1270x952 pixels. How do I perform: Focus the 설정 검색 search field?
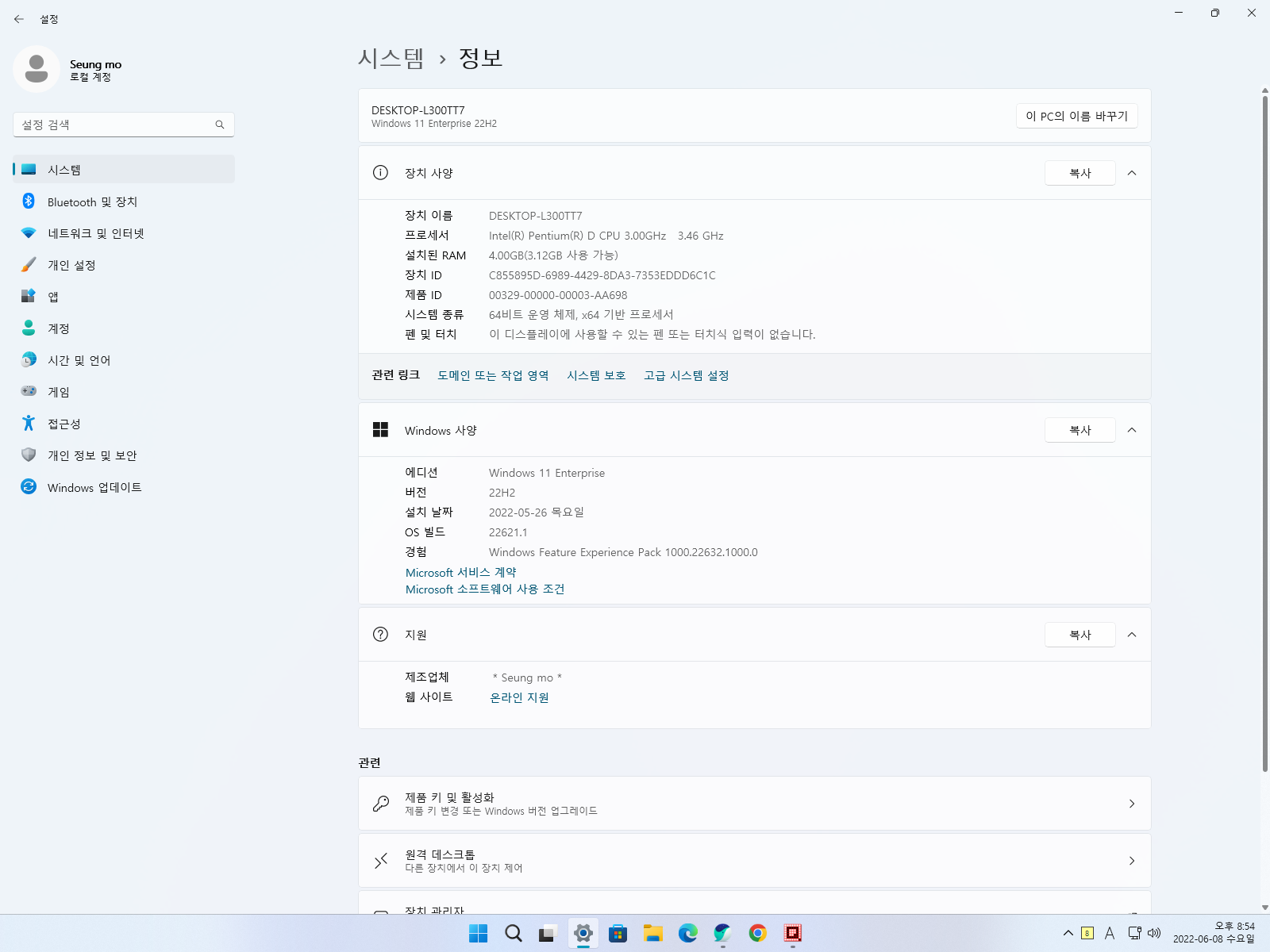pos(124,125)
